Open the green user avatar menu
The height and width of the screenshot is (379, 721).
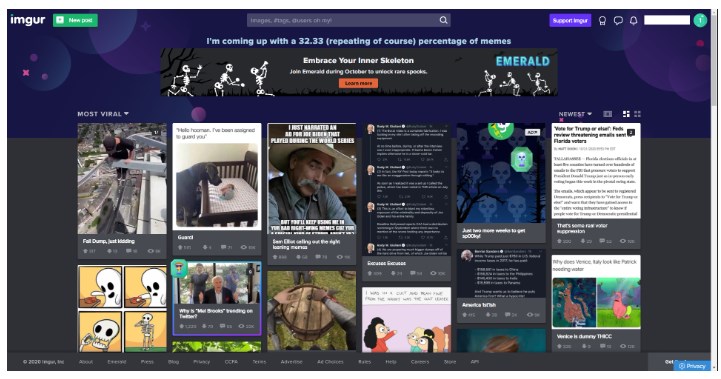700,20
